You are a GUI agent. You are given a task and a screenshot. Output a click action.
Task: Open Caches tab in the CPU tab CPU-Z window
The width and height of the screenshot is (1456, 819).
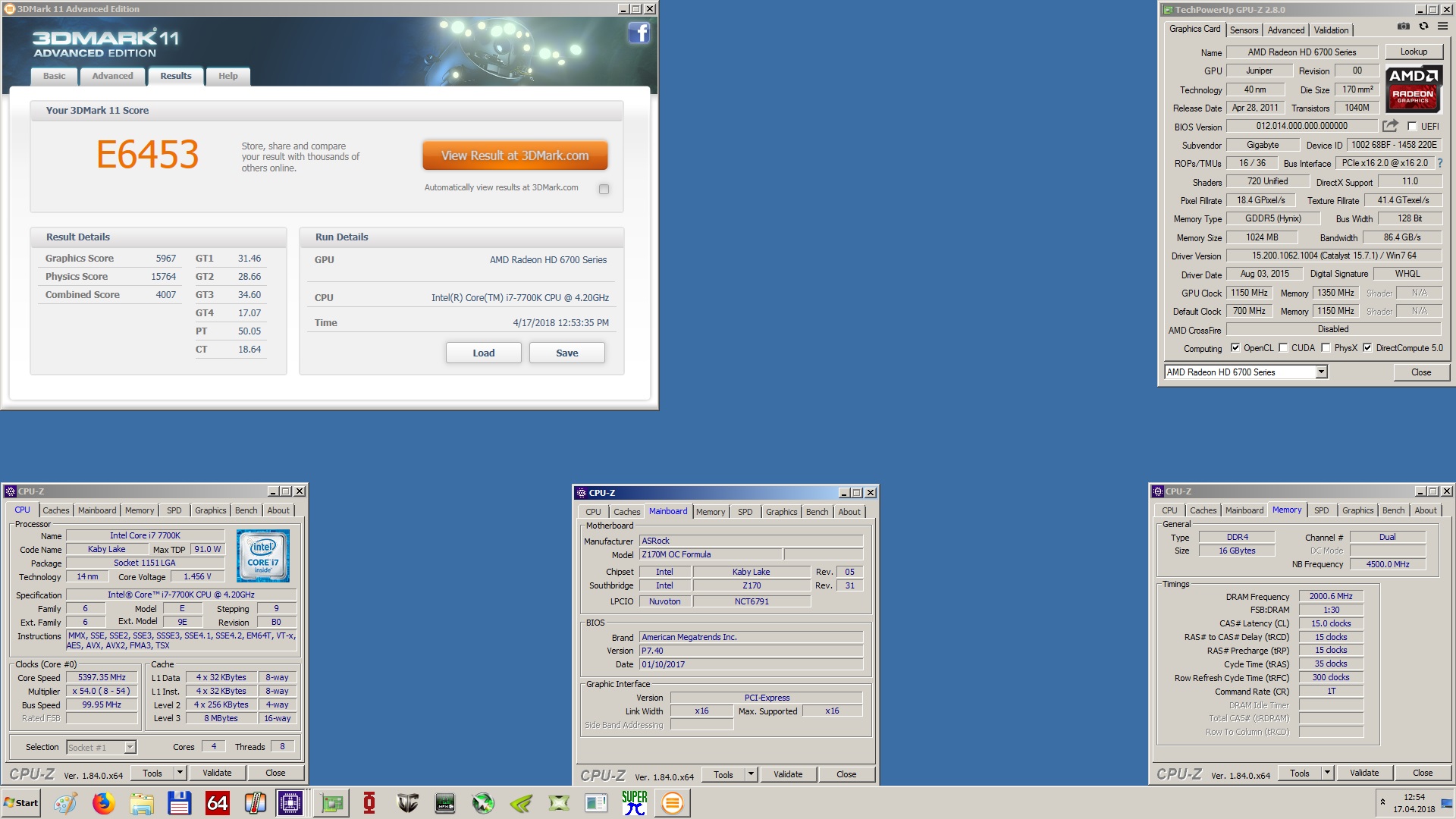[x=55, y=510]
